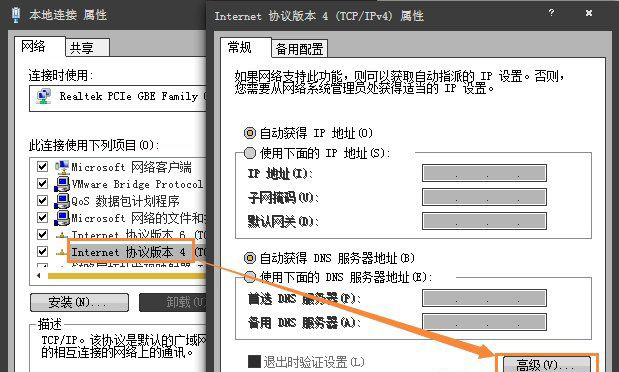Select 使用下面的 IP 地址 radio button

click(249, 153)
